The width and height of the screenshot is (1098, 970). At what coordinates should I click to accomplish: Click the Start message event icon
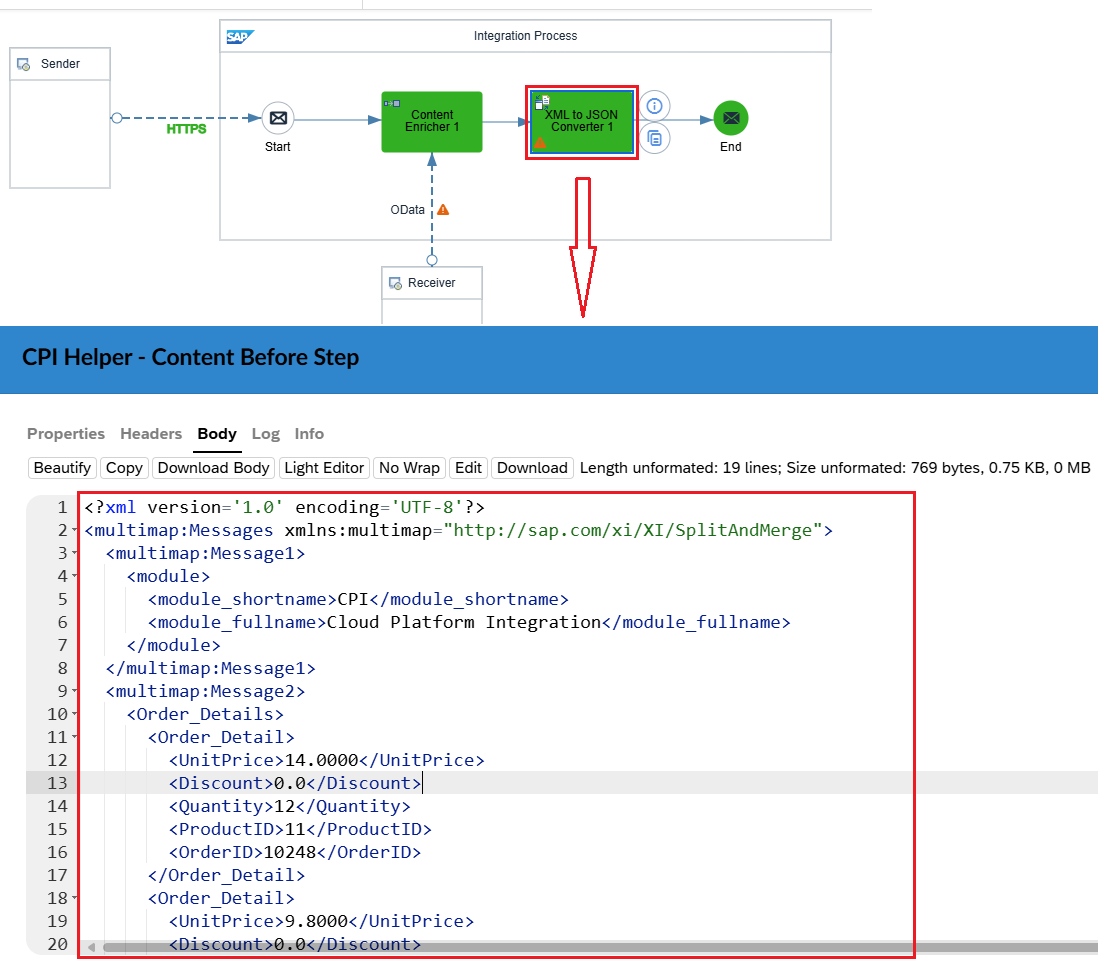pyautogui.click(x=278, y=118)
